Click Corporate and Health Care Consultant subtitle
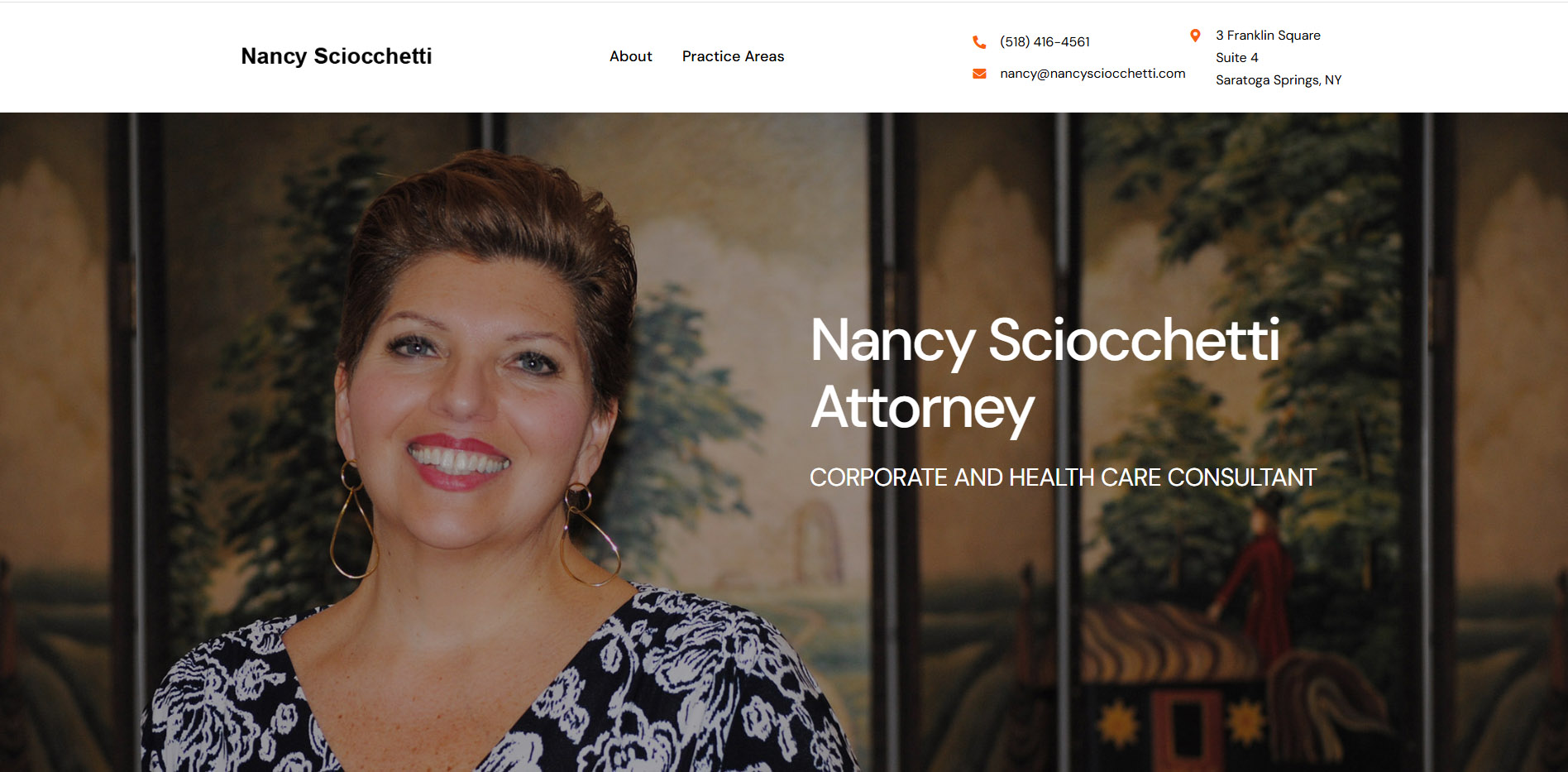1568x772 pixels. pyautogui.click(x=1063, y=477)
